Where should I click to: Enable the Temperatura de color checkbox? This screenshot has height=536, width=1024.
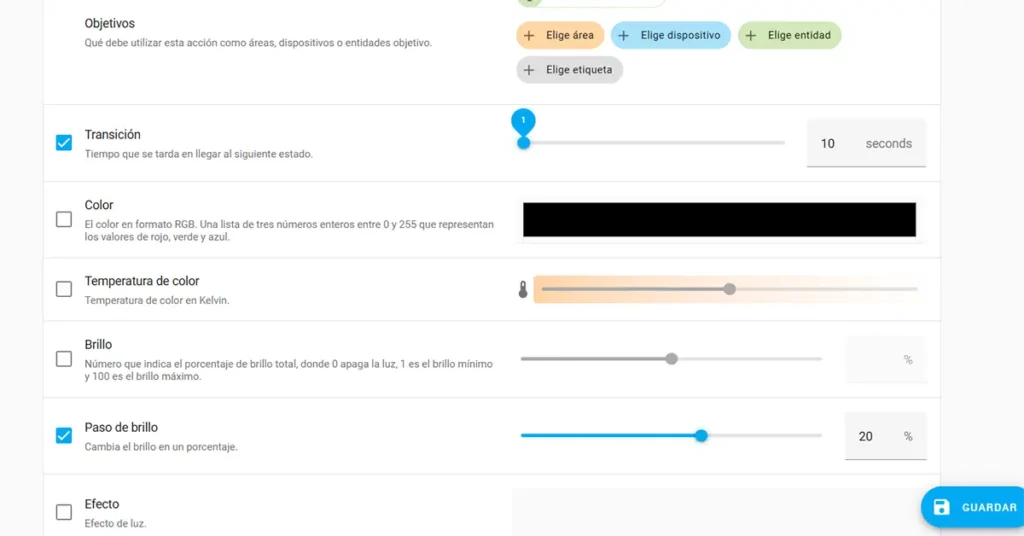[64, 289]
